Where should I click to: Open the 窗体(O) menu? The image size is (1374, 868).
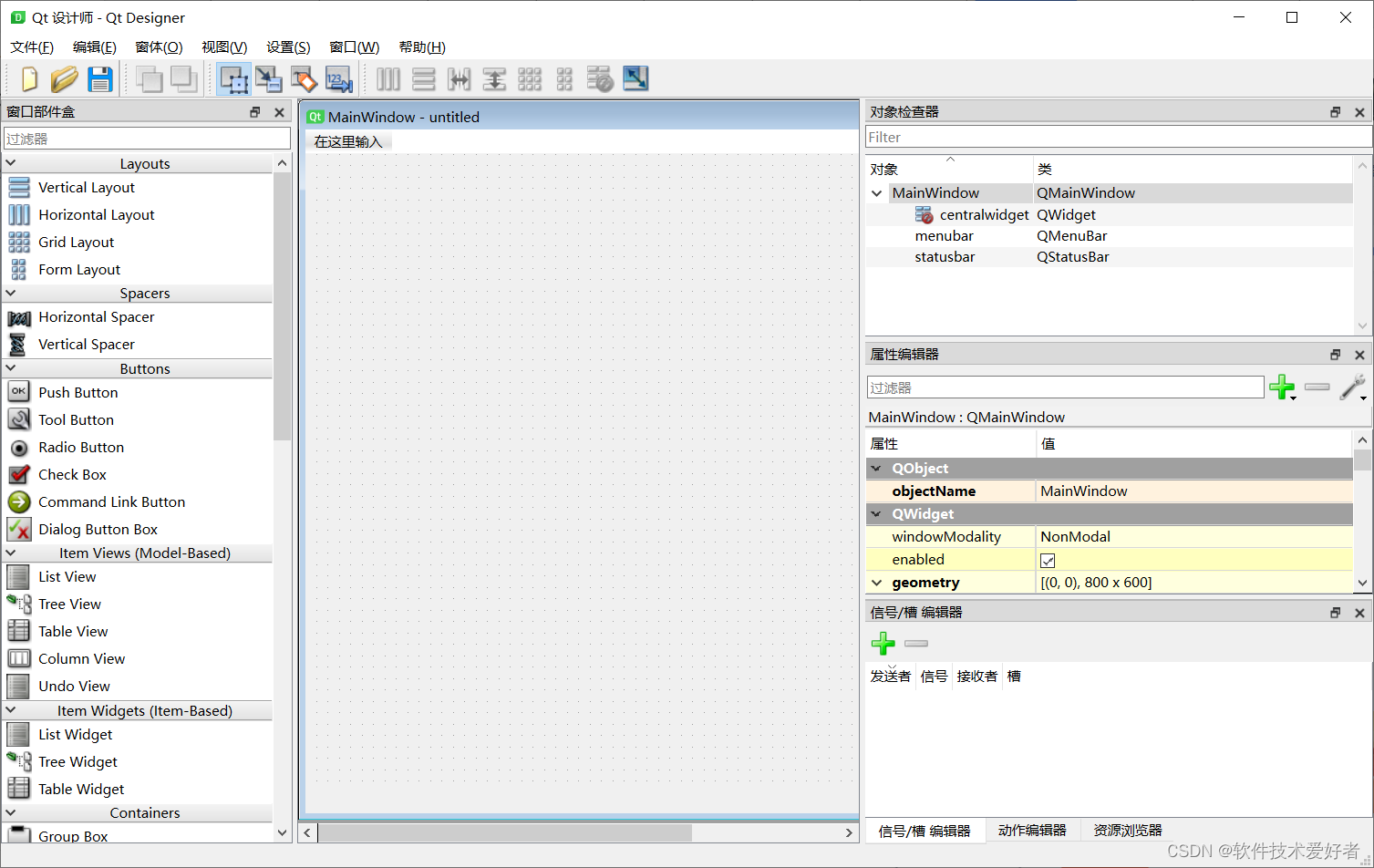[159, 47]
